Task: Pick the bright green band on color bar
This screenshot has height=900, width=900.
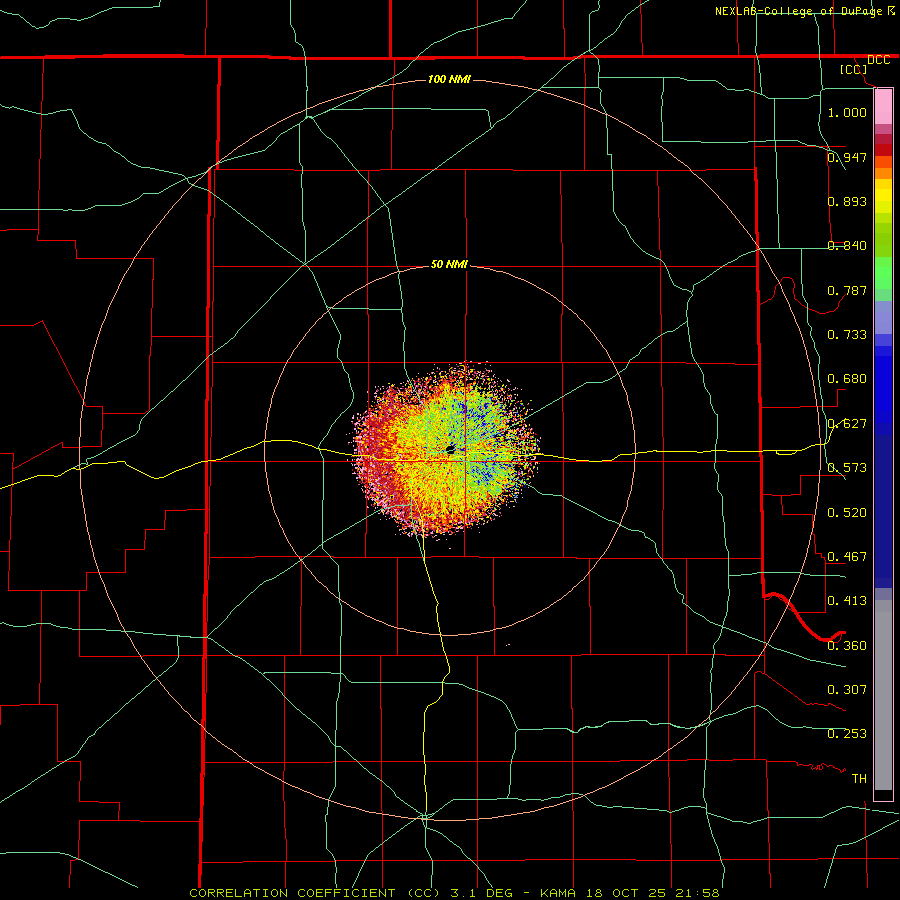Action: coord(883,273)
